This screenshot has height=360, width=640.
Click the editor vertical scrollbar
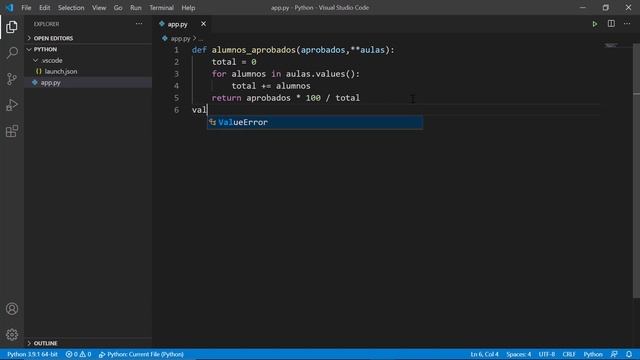click(x=636, y=171)
